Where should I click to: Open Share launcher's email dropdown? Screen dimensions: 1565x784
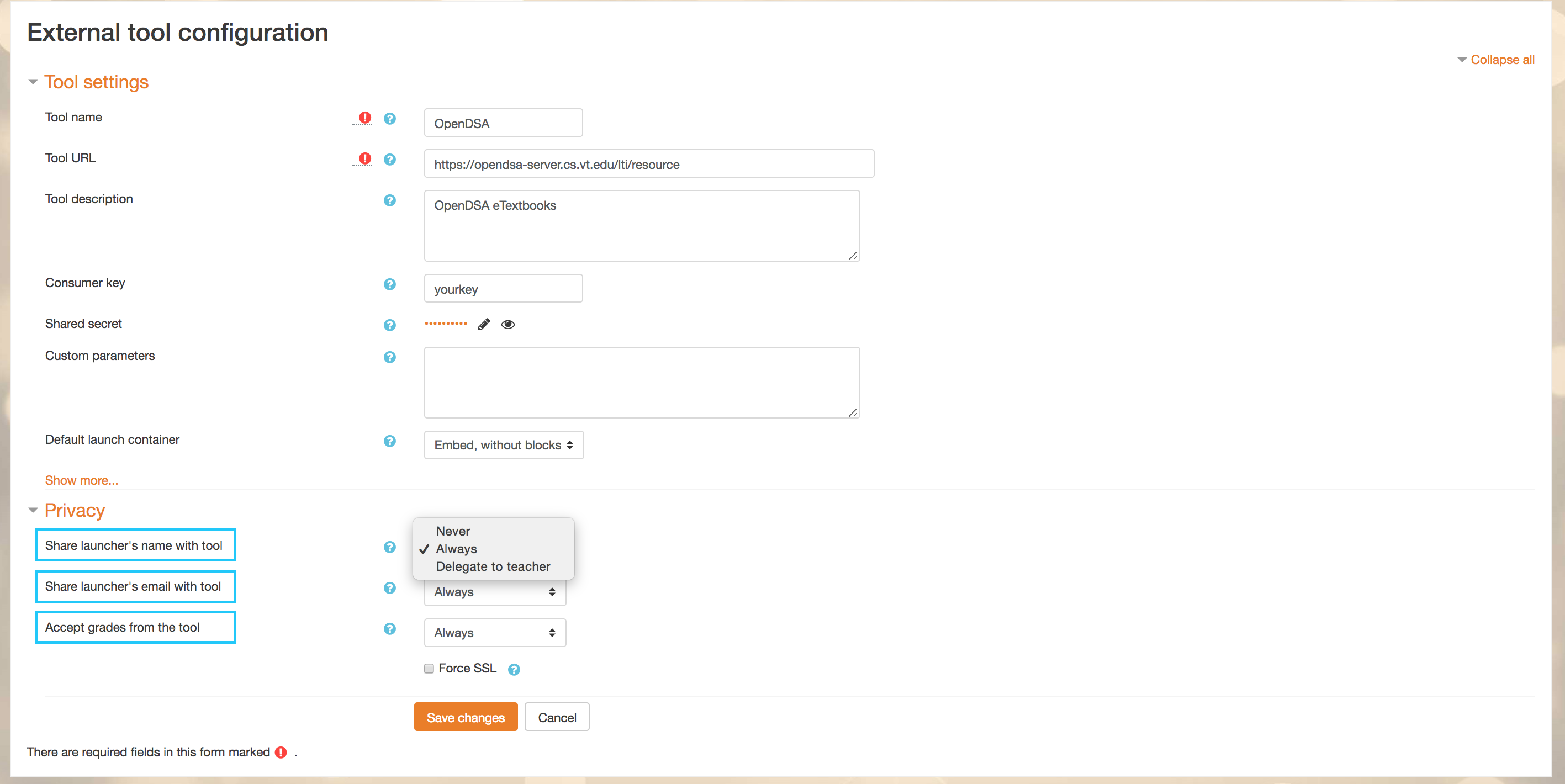[495, 592]
